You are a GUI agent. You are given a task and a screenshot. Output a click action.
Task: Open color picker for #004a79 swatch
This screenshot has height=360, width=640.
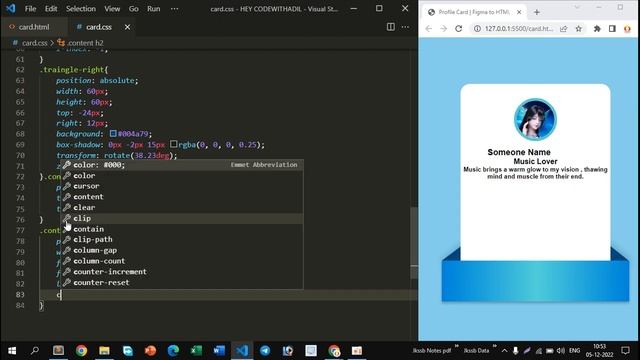113,134
